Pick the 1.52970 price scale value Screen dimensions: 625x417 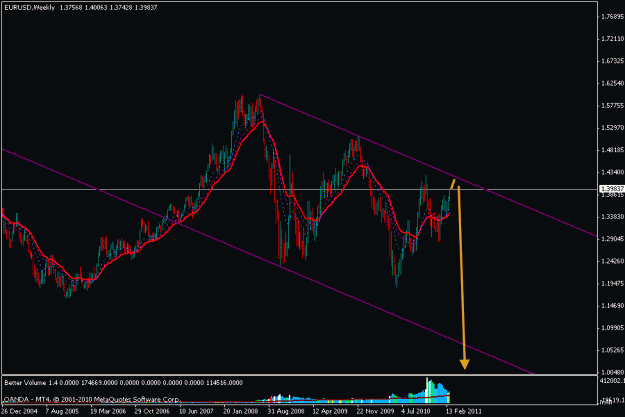(613, 128)
